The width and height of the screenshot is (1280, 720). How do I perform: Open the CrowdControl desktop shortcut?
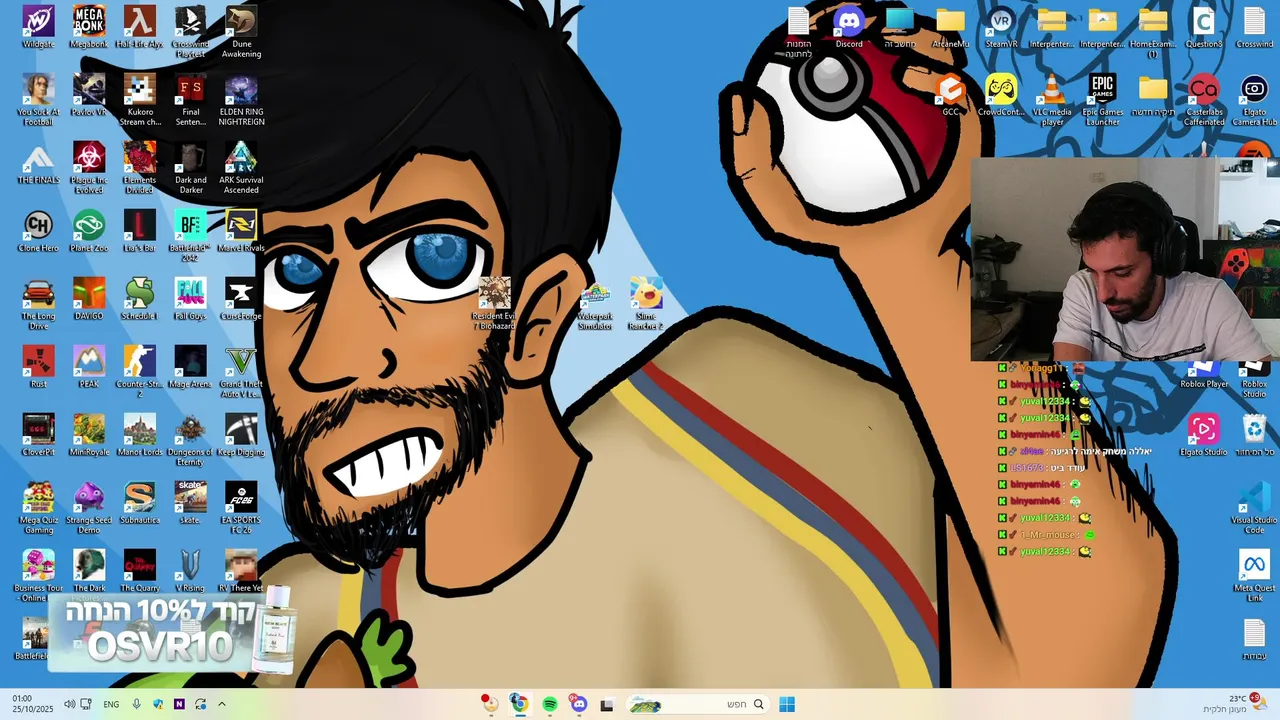click(1001, 95)
